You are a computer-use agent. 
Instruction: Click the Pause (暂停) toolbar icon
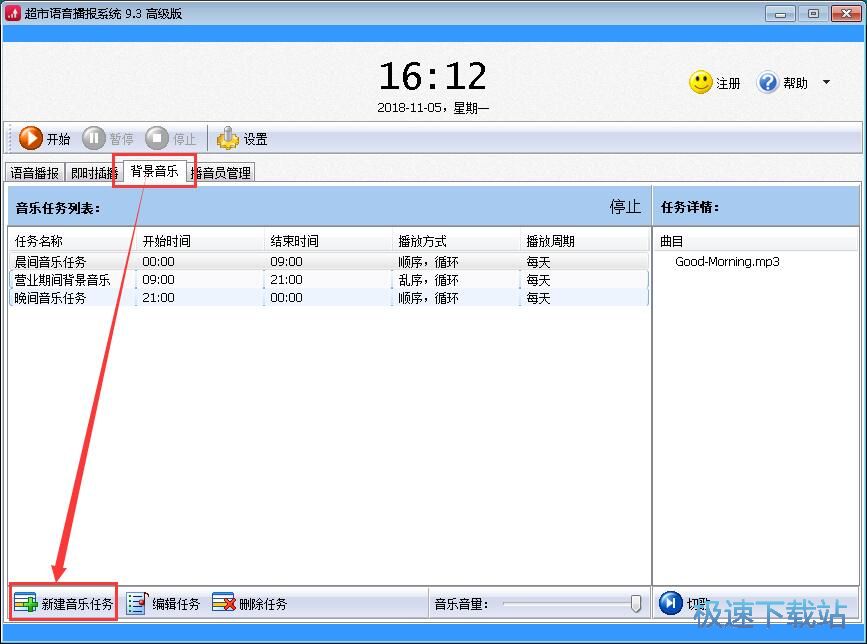(93, 138)
